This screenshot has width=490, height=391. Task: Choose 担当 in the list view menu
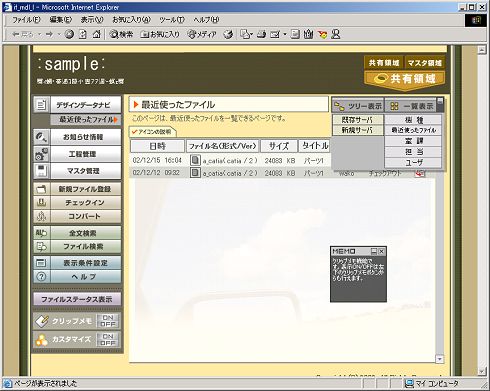[x=413, y=152]
